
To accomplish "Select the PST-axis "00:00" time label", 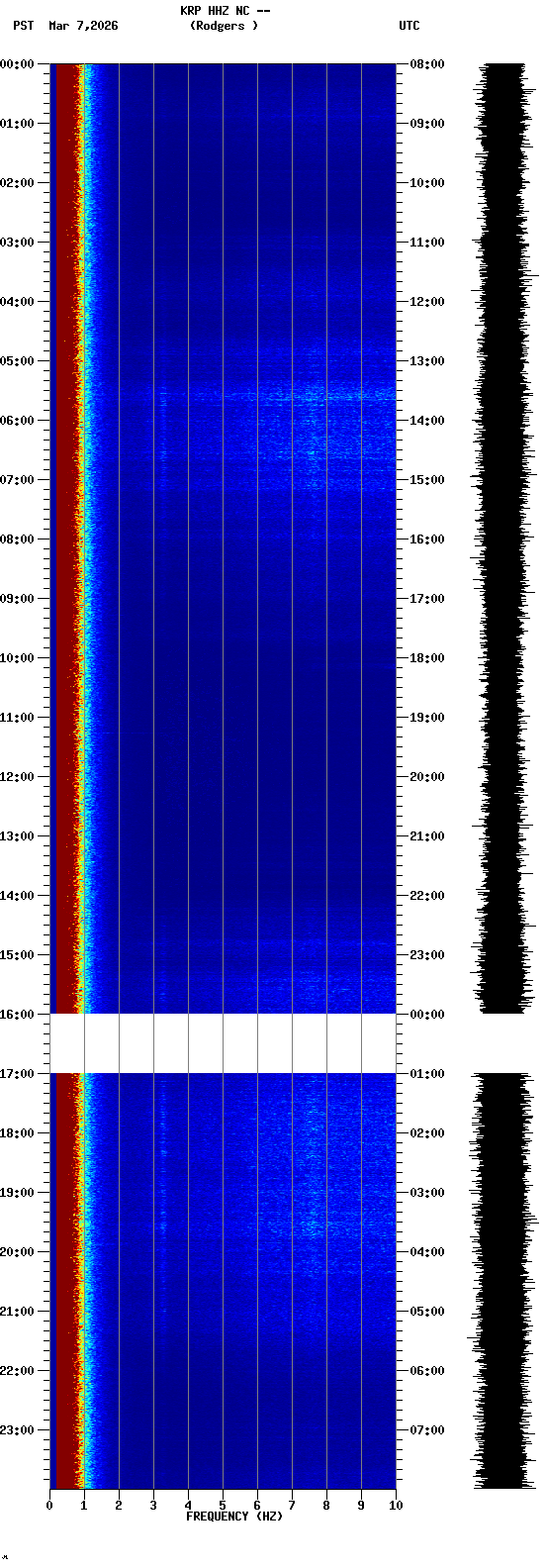I will [17, 64].
